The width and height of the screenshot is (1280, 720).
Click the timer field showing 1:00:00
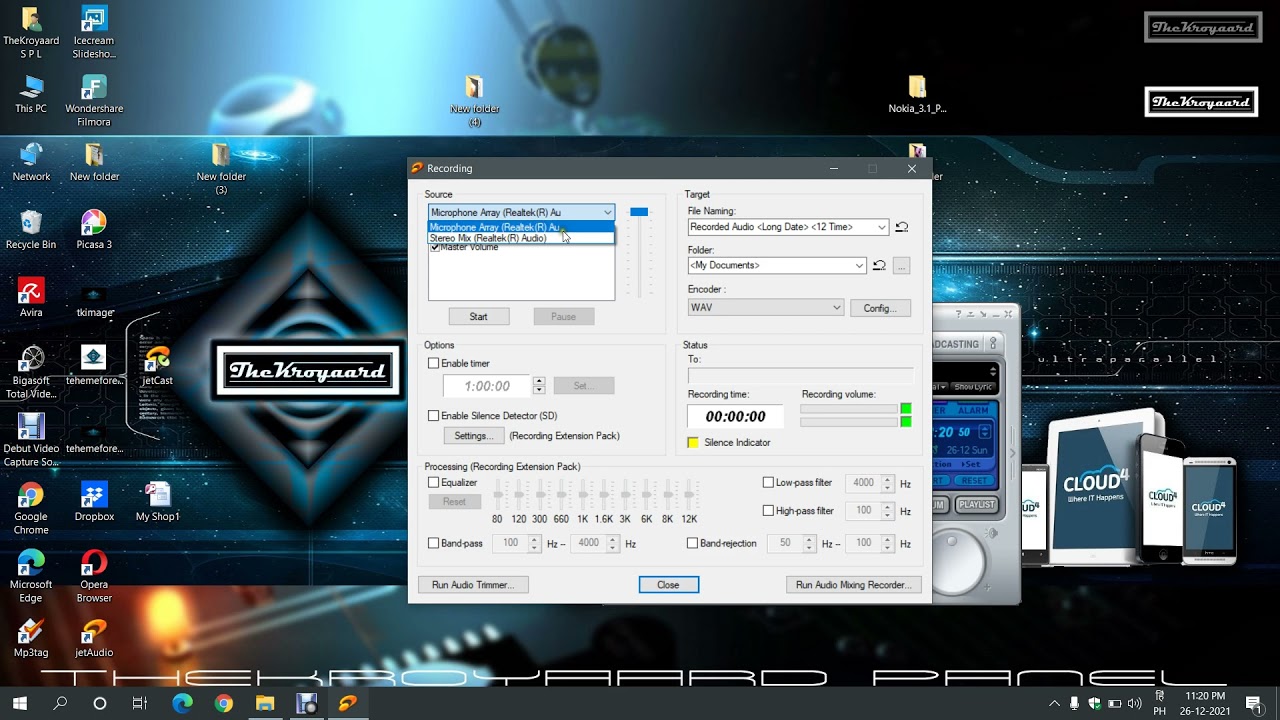coord(487,386)
